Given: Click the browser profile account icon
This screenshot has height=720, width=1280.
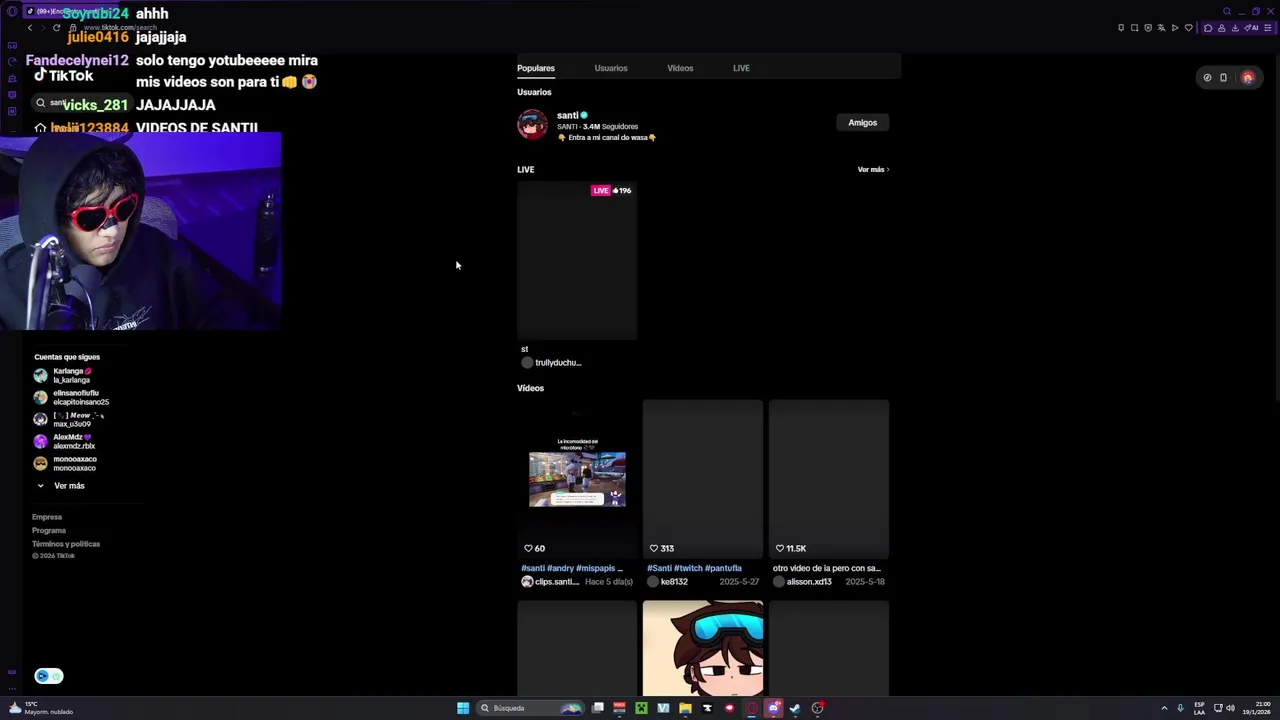Looking at the screenshot, I should tap(1221, 28).
